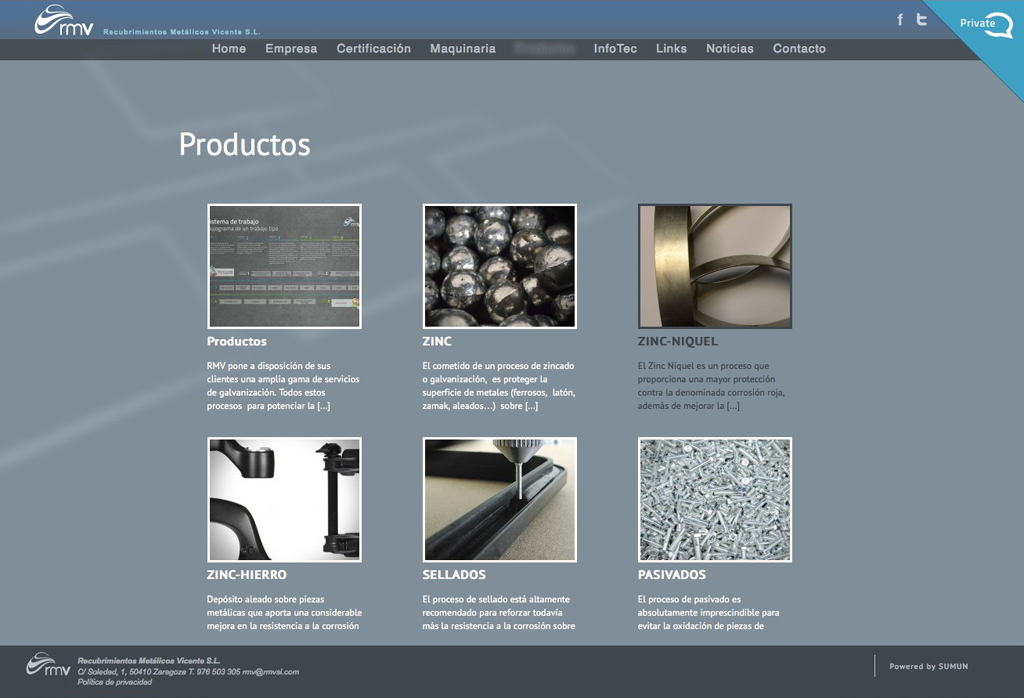Click the Facebook icon in the header

(x=900, y=18)
